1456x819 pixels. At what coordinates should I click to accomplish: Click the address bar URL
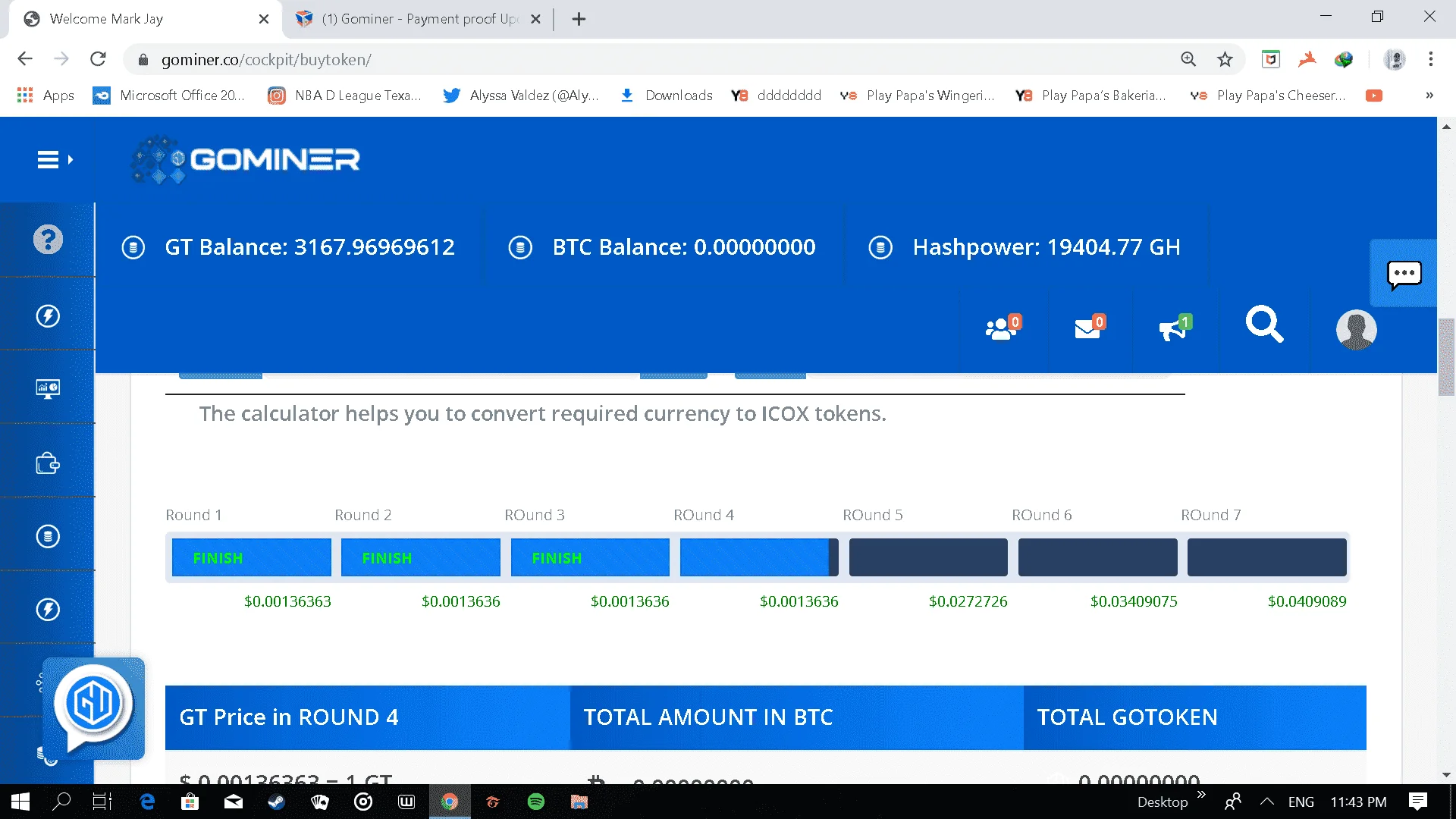(x=266, y=60)
